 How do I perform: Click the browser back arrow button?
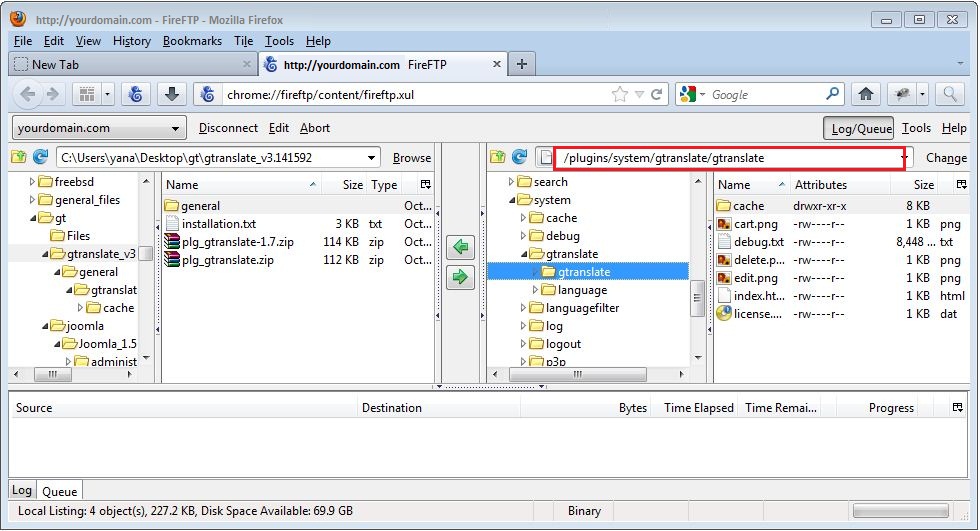[28, 94]
